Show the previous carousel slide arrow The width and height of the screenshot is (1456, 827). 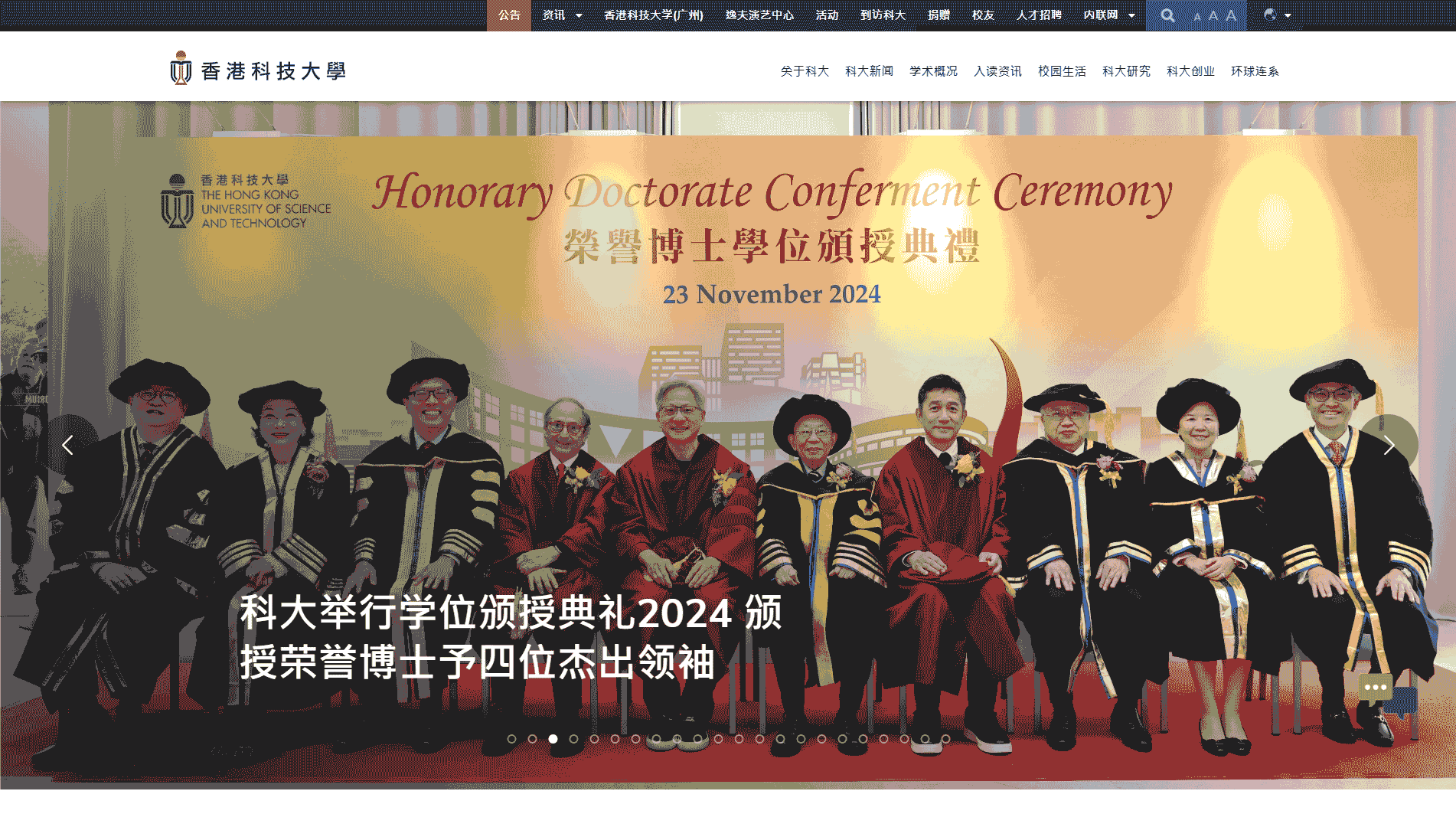coord(67,445)
